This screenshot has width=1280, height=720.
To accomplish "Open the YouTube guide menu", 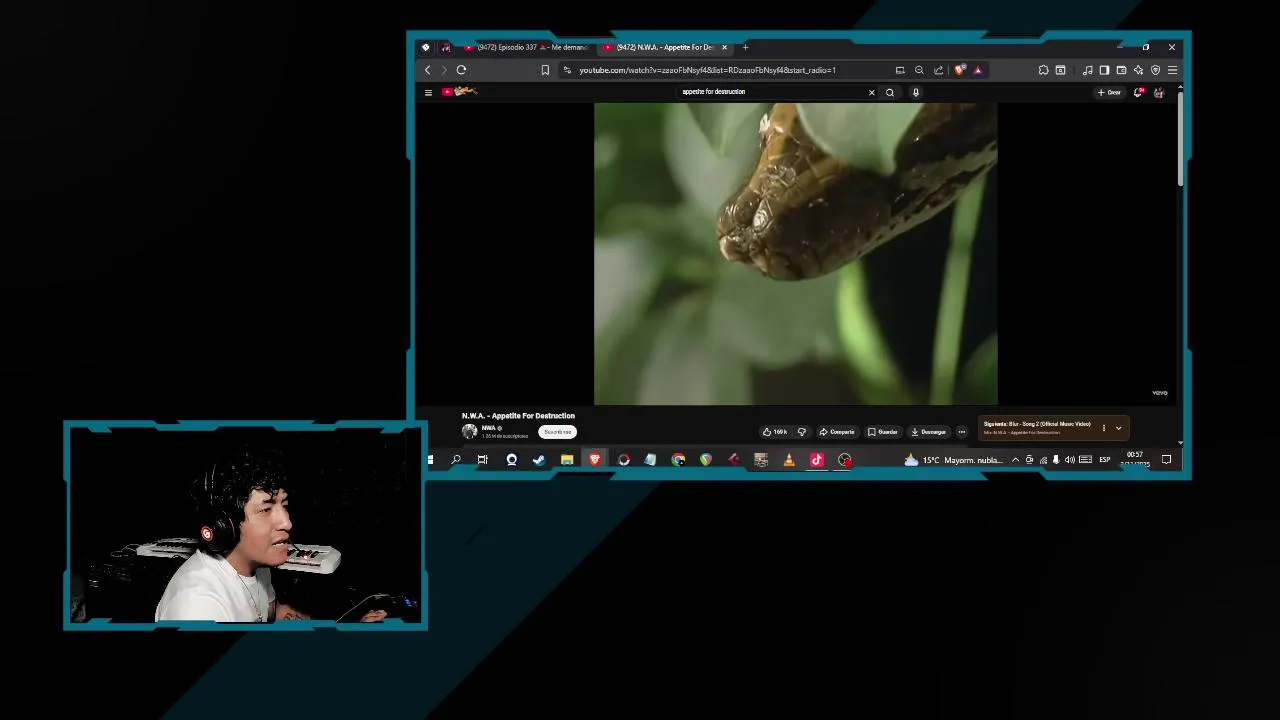I will (428, 92).
